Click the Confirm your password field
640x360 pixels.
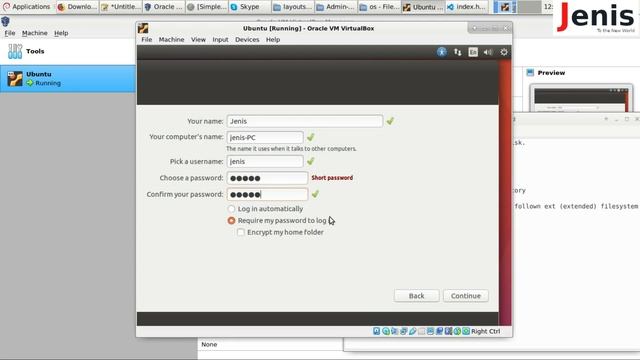[267, 194]
